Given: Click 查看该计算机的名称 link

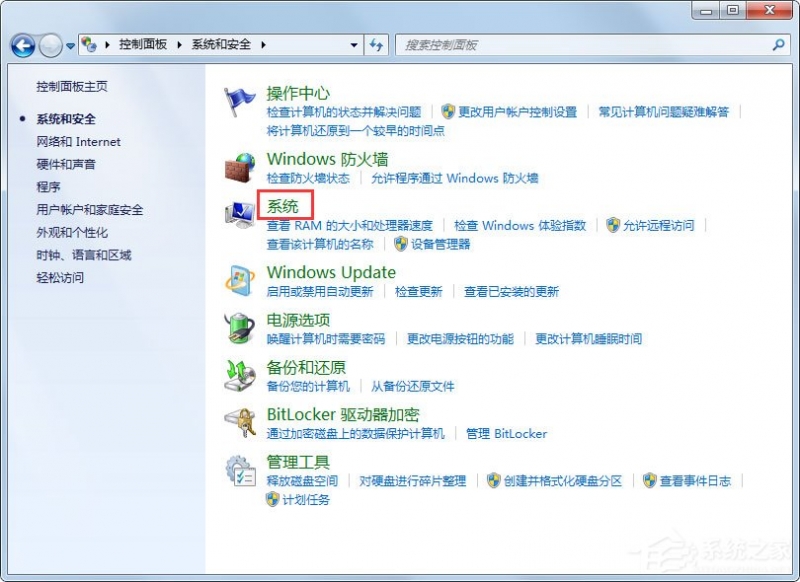Looking at the screenshot, I should pyautogui.click(x=320, y=244).
